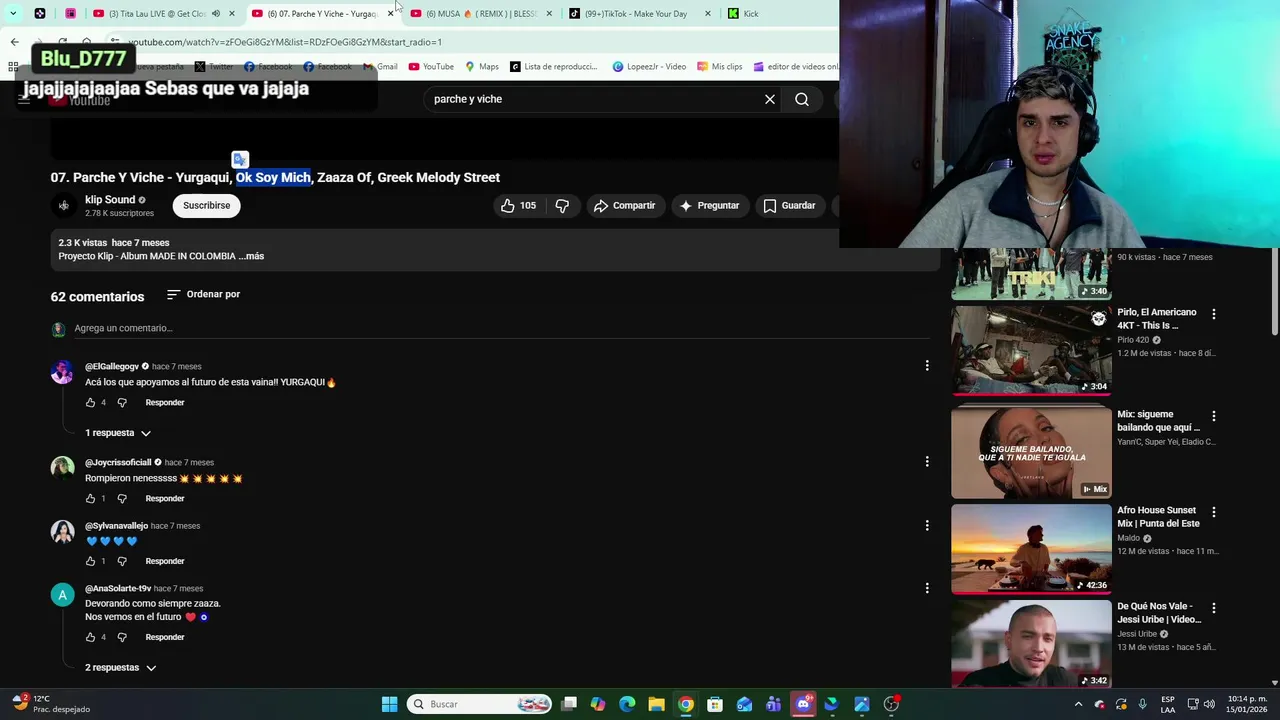Close the 'MUSA (REMIX)' tab
The height and width of the screenshot is (720, 1280).
click(x=549, y=13)
